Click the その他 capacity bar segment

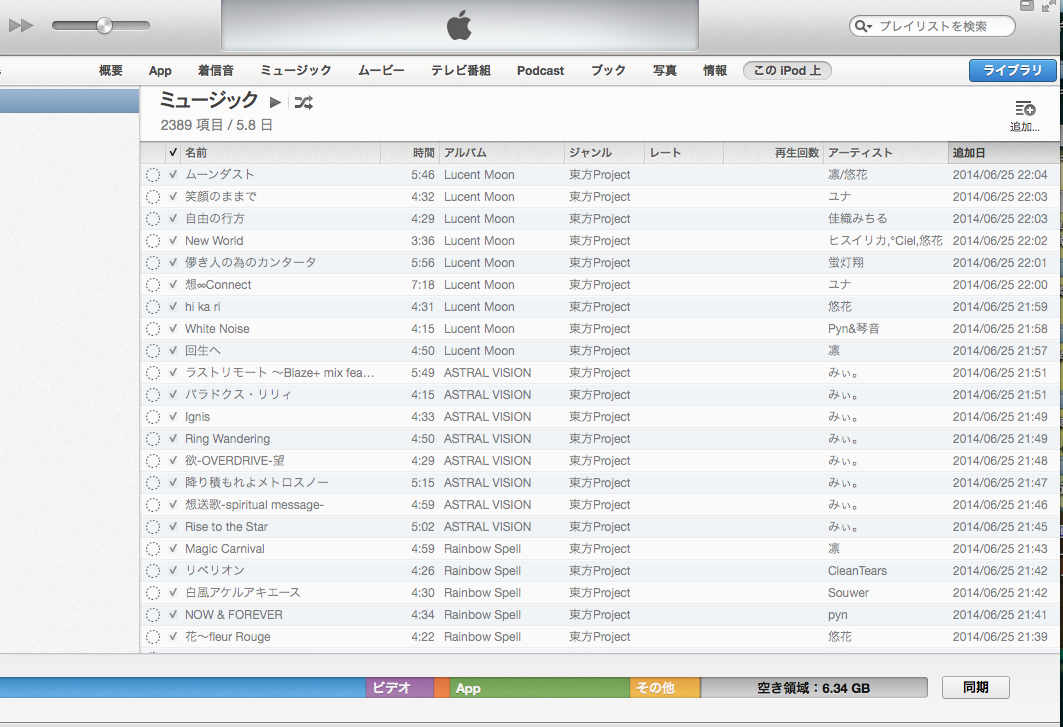coord(665,688)
